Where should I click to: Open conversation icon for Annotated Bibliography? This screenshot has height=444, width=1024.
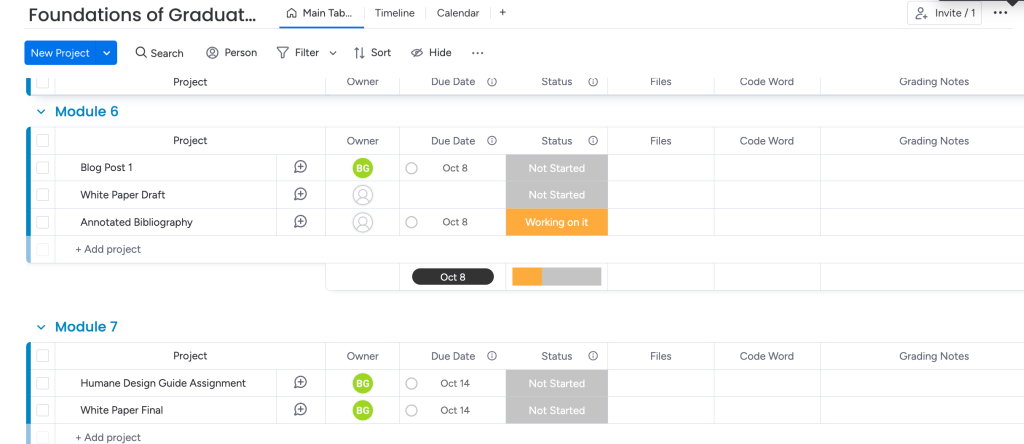point(300,222)
